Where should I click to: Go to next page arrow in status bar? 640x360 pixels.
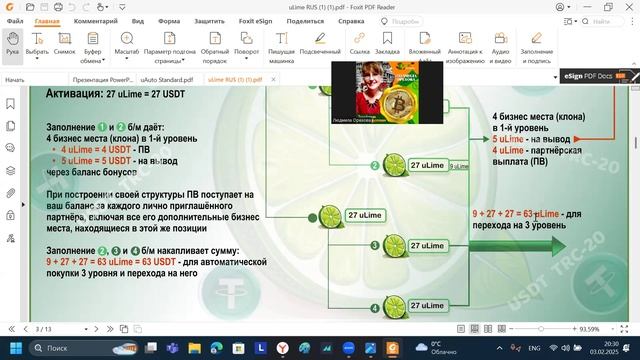pyautogui.click(x=96, y=329)
